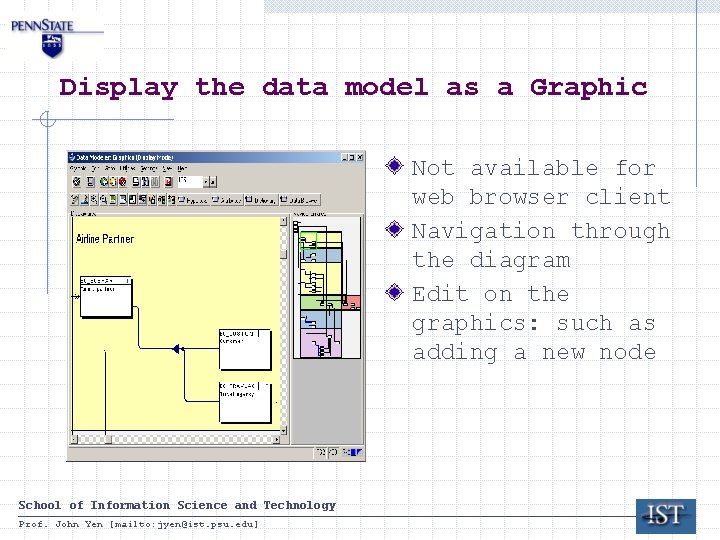Click the green page icon in second toolbar
The image size is (720, 540).
(x=113, y=199)
